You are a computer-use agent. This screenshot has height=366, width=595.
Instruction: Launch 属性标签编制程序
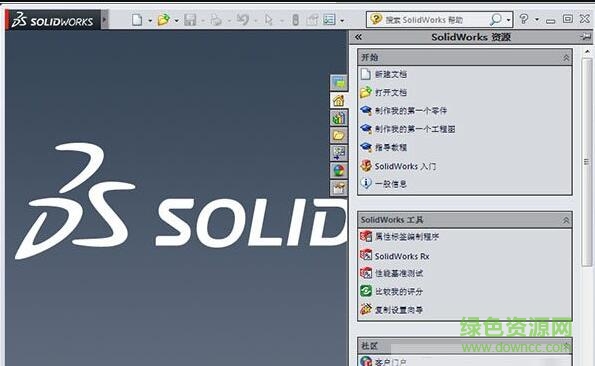(407, 237)
